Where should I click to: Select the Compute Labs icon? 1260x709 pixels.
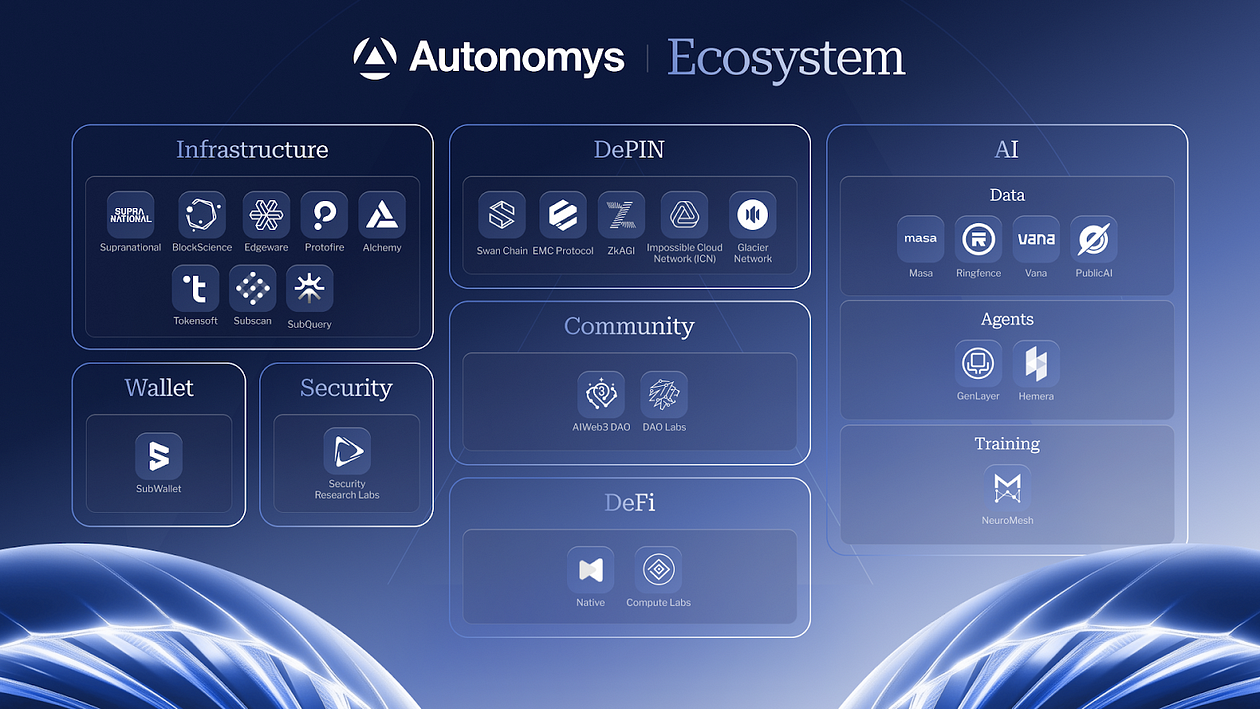point(658,570)
